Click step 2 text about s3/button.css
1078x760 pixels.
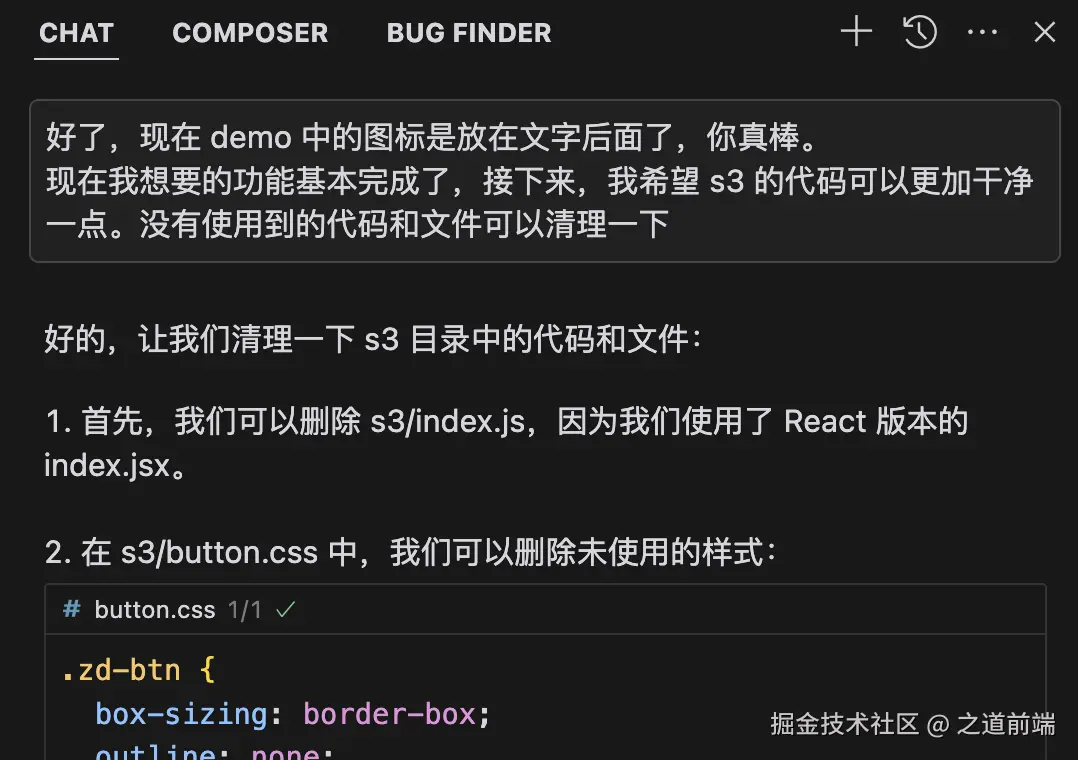click(x=410, y=552)
